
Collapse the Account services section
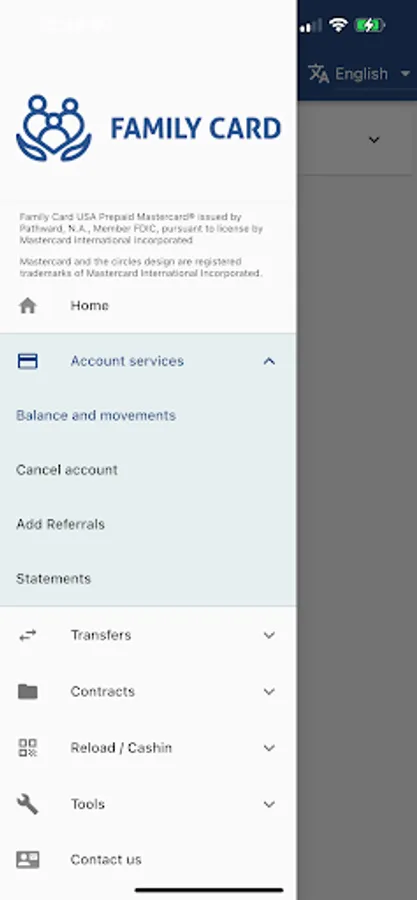269,361
